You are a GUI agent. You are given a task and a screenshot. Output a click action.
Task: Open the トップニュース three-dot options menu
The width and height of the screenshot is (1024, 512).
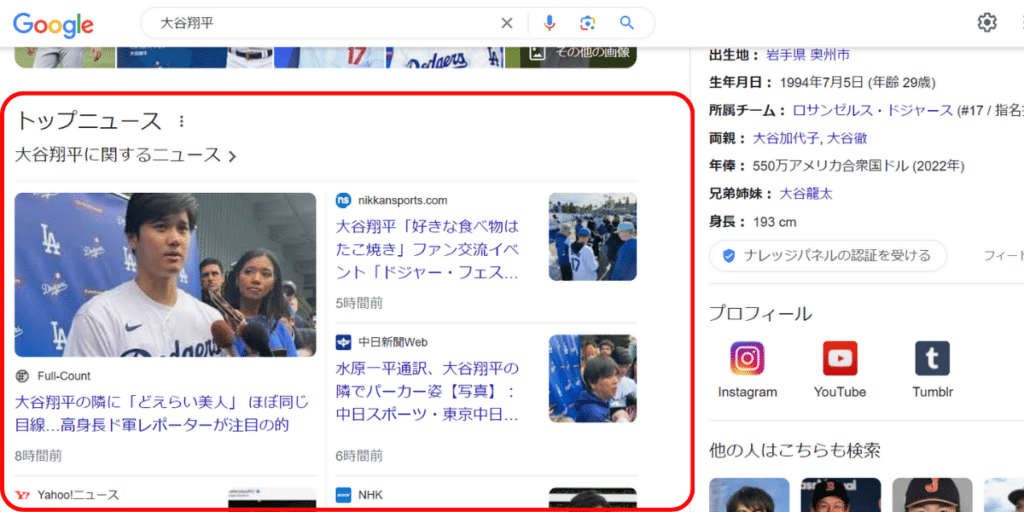[x=182, y=121]
